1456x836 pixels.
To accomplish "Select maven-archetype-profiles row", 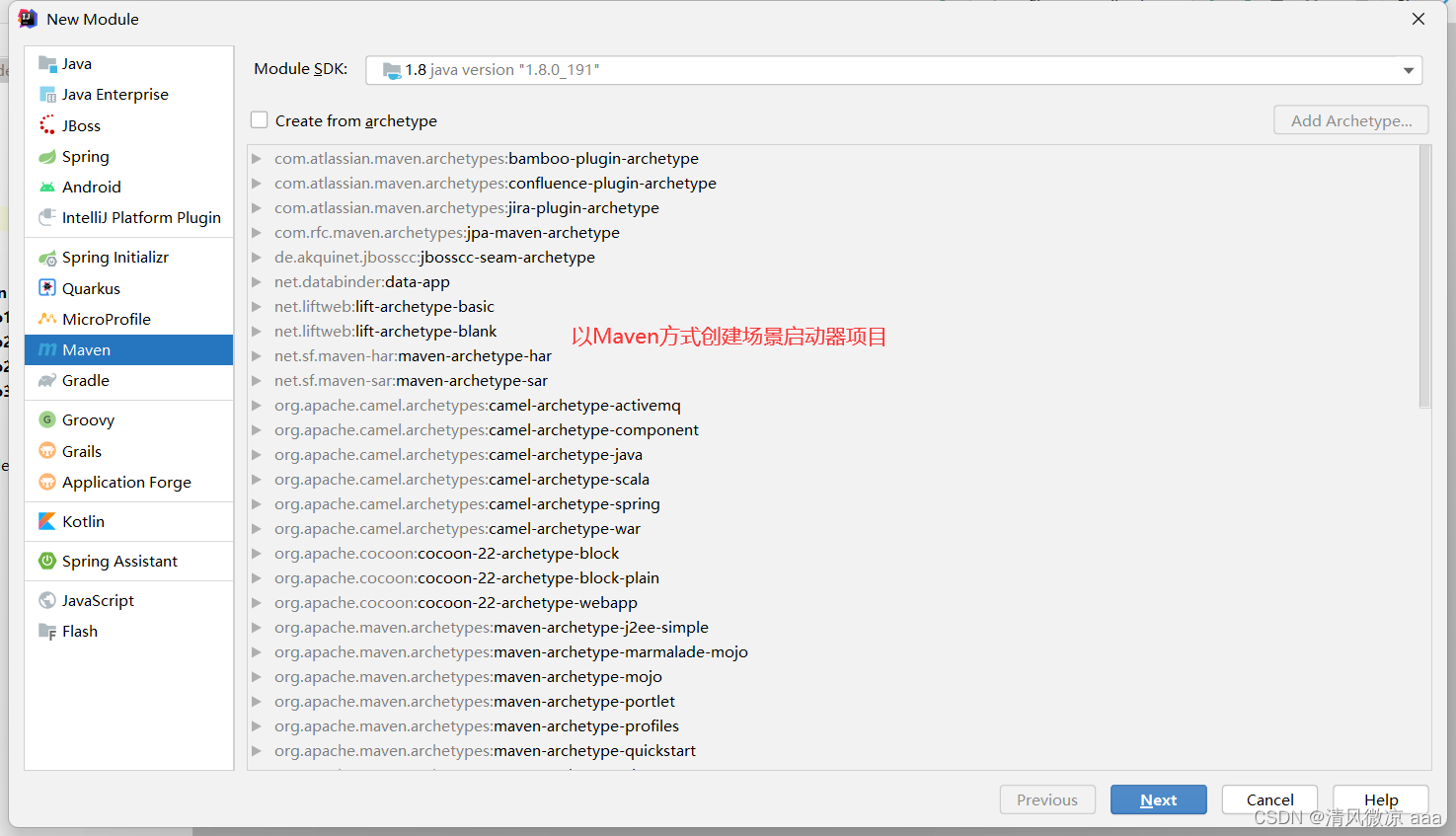I will [x=833, y=725].
